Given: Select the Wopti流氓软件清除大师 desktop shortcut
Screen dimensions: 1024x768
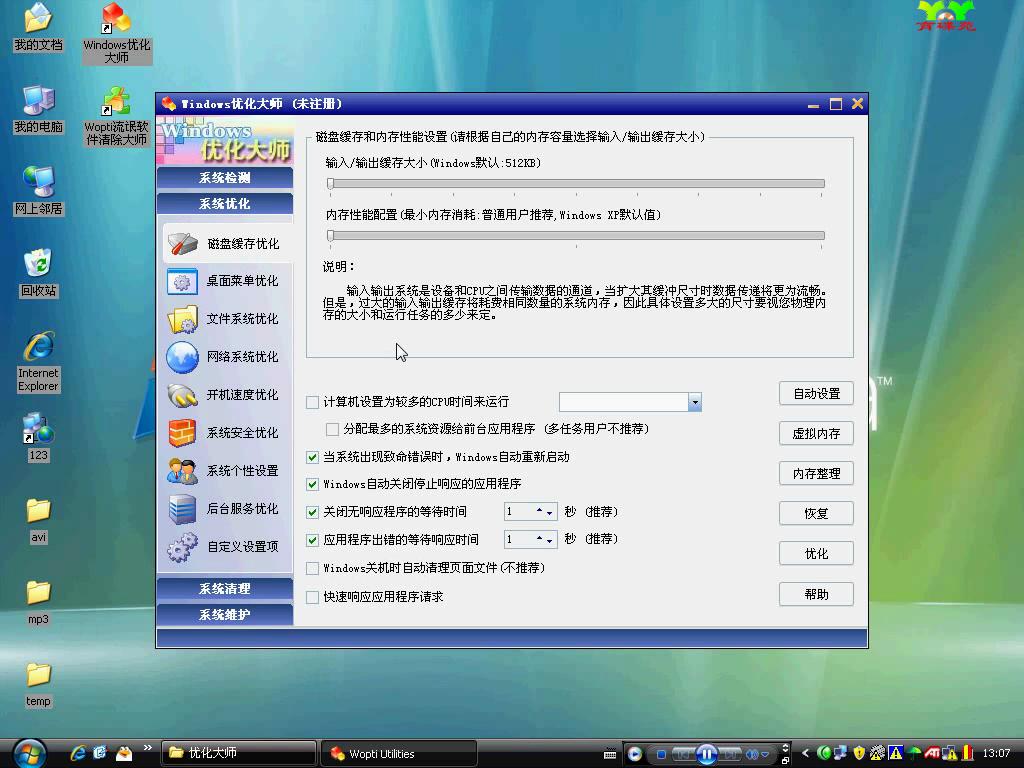Looking at the screenshot, I should tap(117, 116).
